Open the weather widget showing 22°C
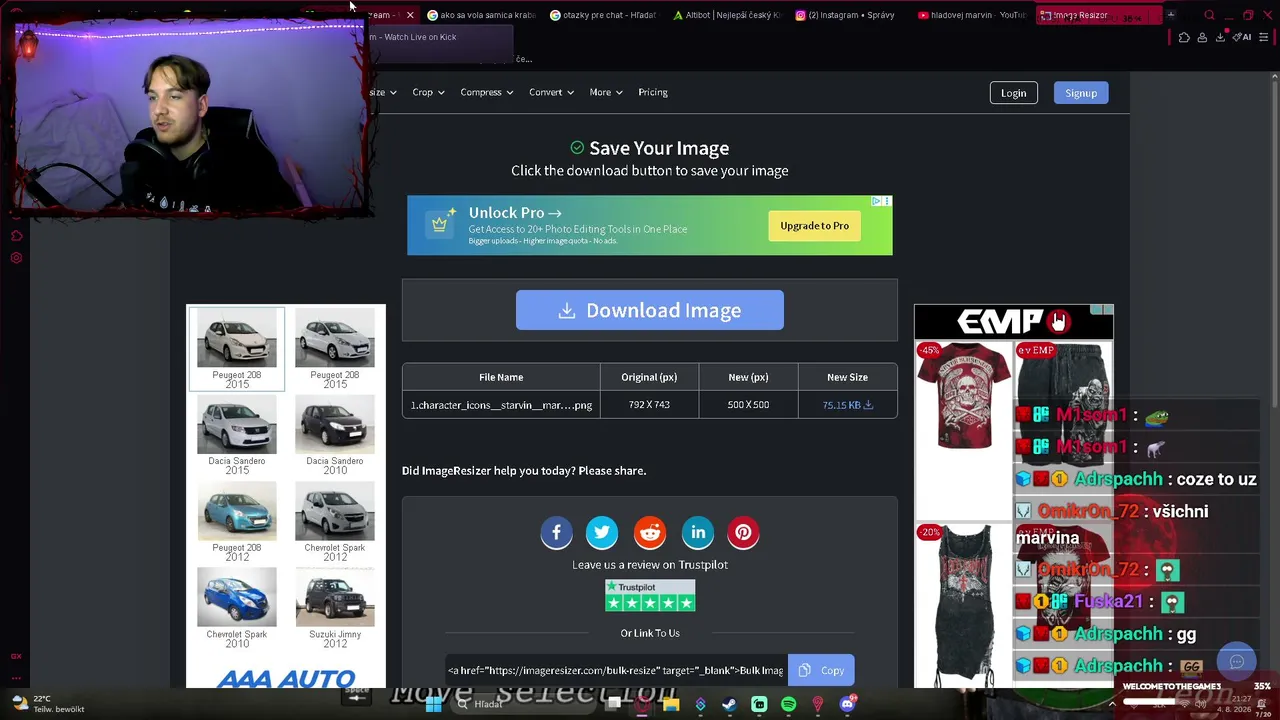Screen dimensions: 1280x720 48,704
